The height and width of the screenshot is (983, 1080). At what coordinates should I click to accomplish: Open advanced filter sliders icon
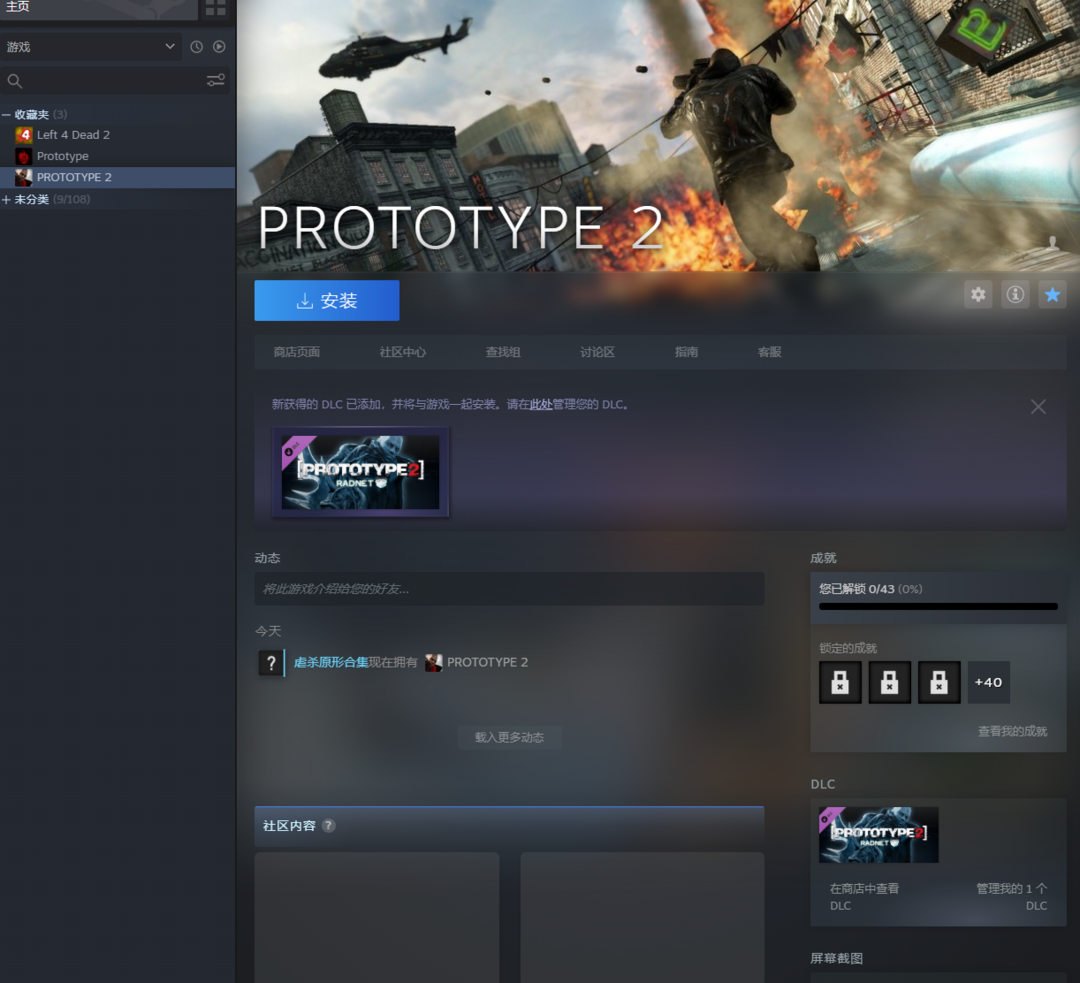216,81
